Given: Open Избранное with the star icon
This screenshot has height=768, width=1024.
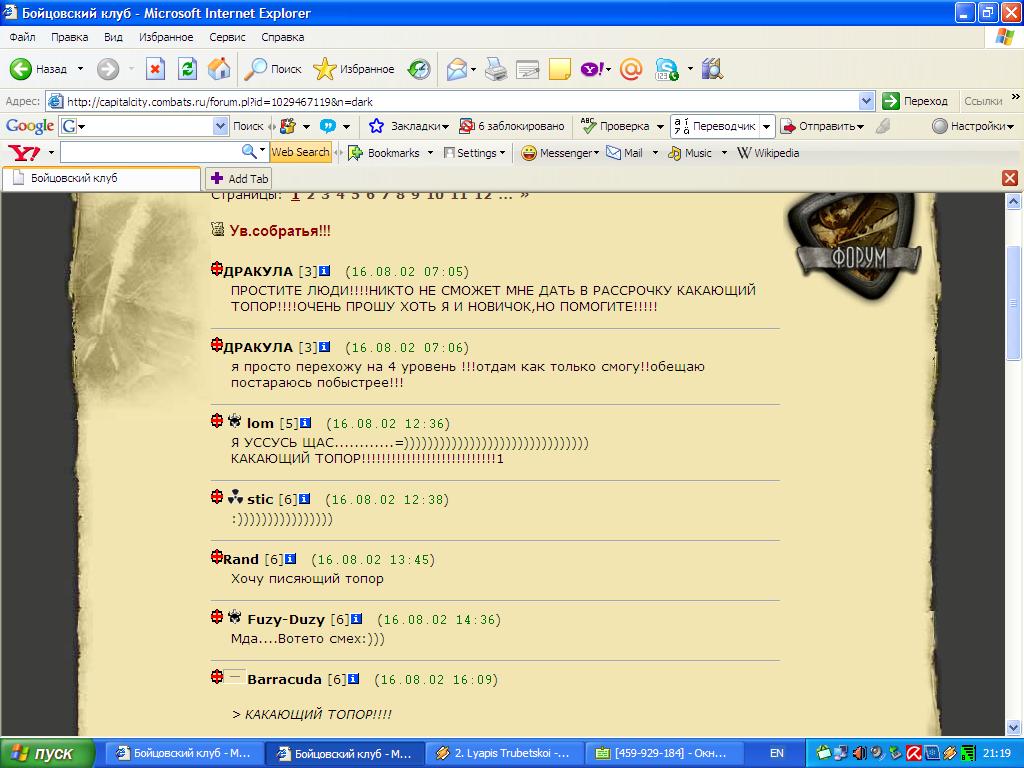Looking at the screenshot, I should point(353,69).
